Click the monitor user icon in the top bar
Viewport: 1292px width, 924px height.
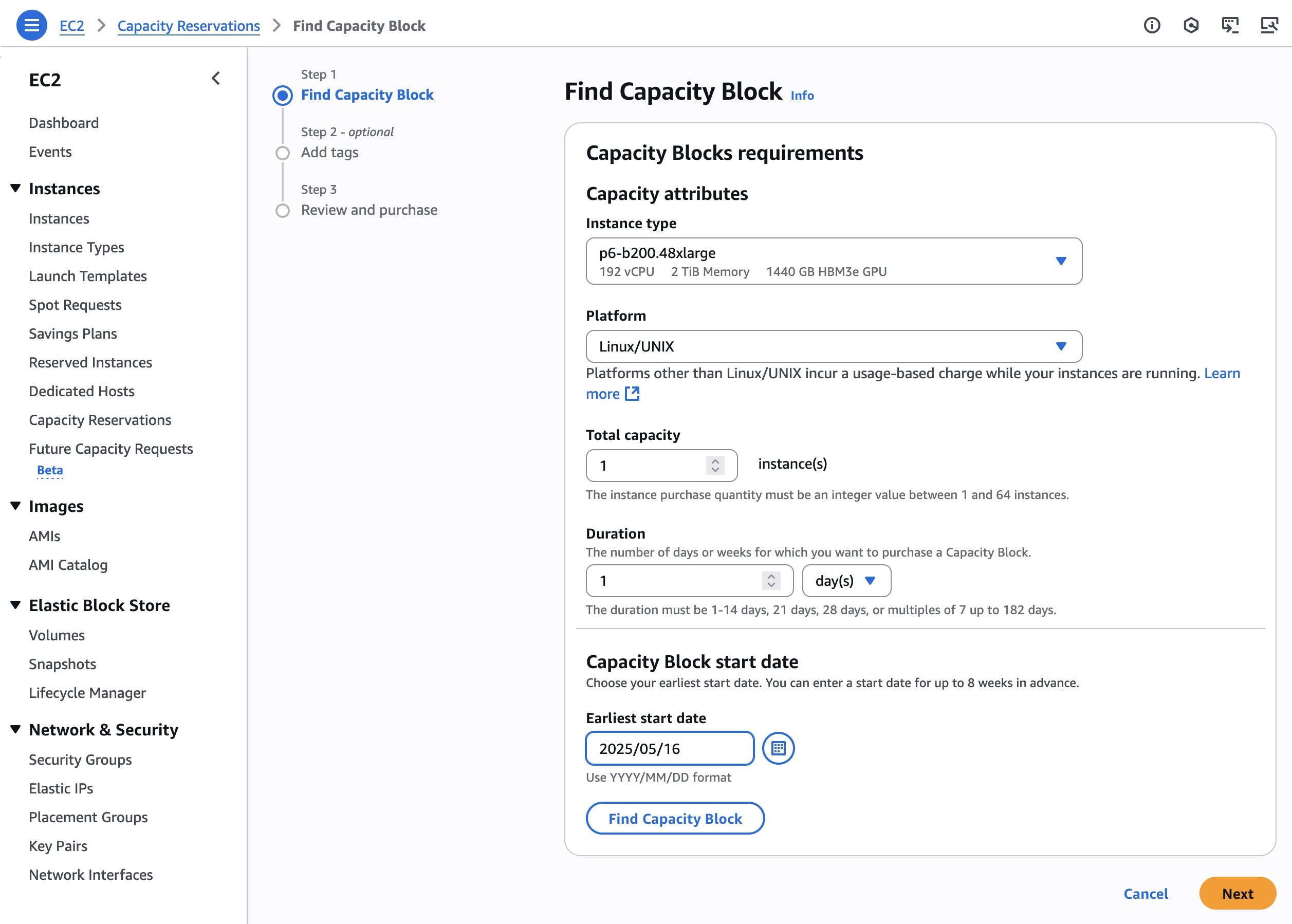tap(1269, 26)
